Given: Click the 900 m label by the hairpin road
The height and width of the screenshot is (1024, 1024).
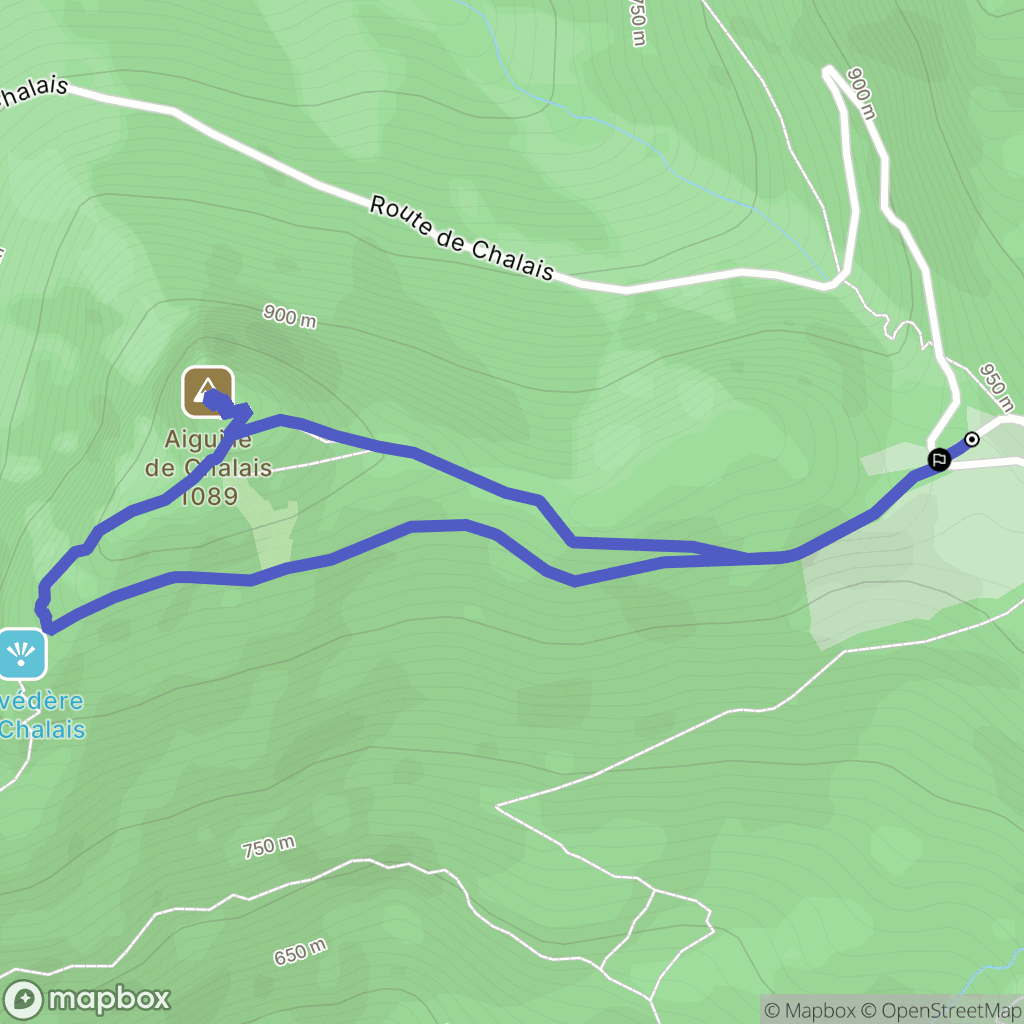Looking at the screenshot, I should pos(861,93).
